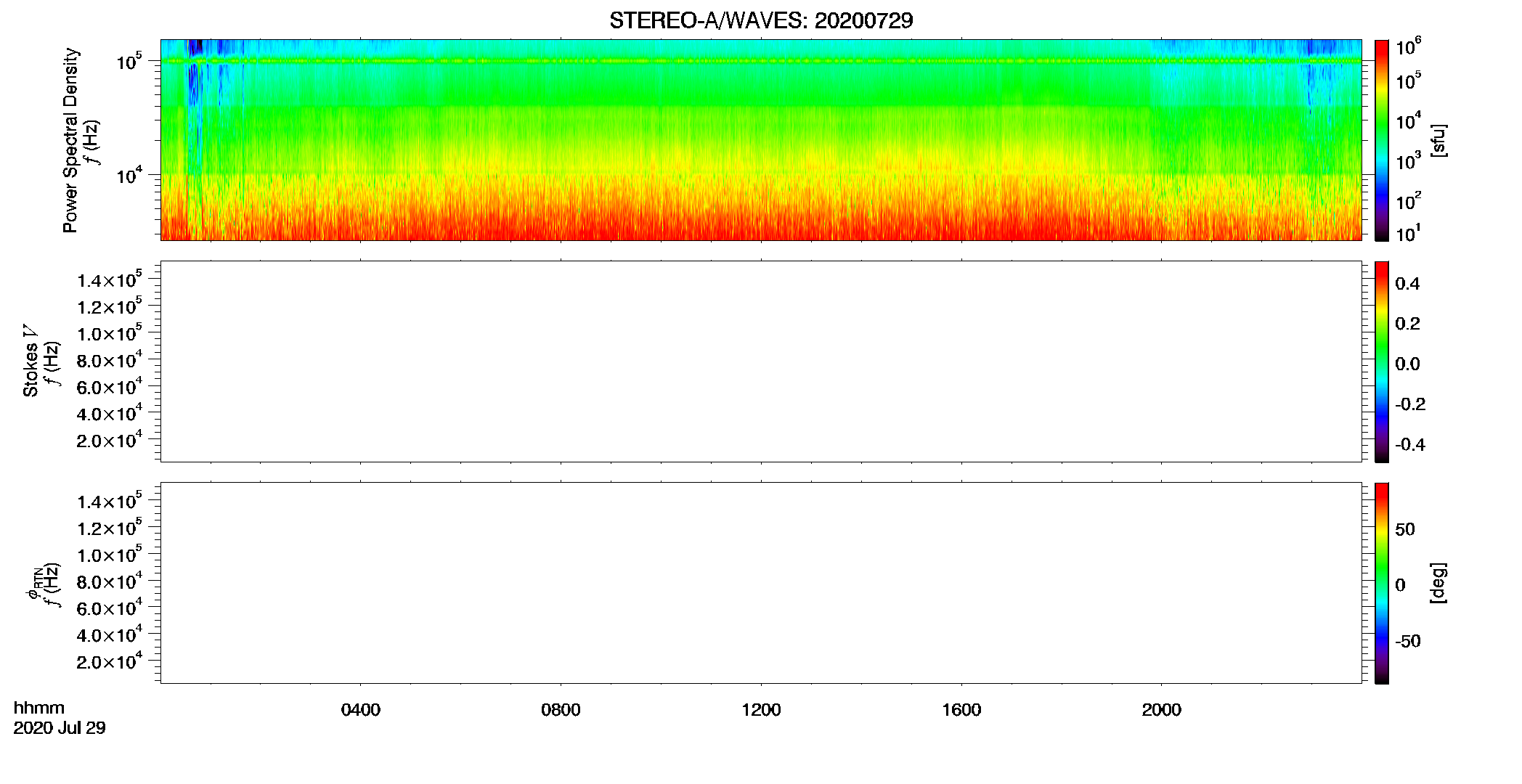
Task: Click the degrees color bar
Action: [1382, 583]
